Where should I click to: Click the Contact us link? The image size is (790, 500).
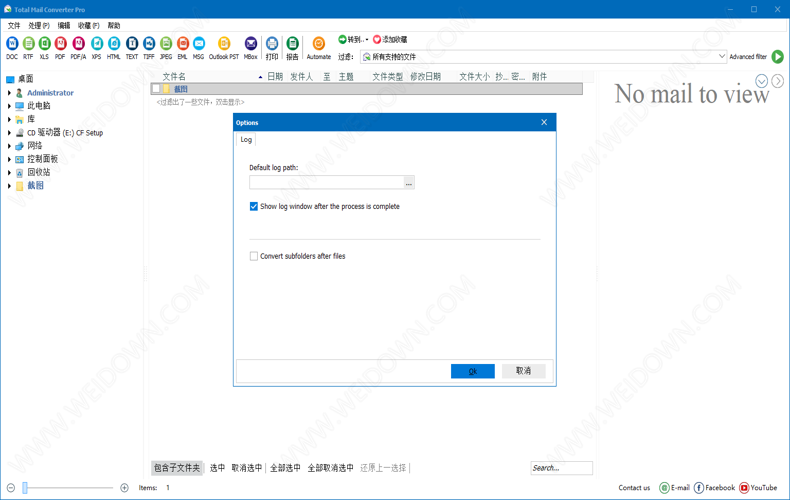(x=634, y=488)
